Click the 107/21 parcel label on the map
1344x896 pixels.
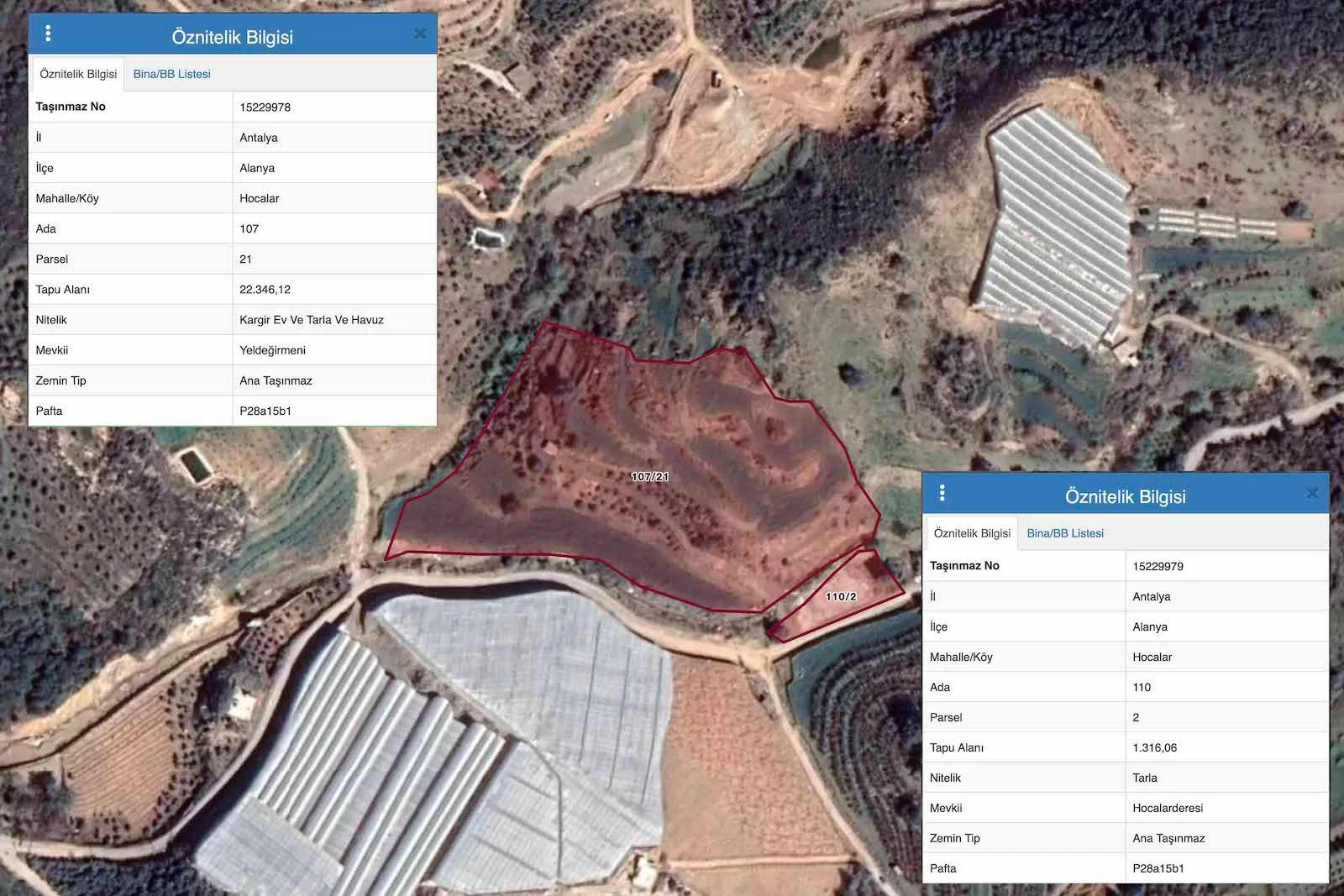click(650, 477)
